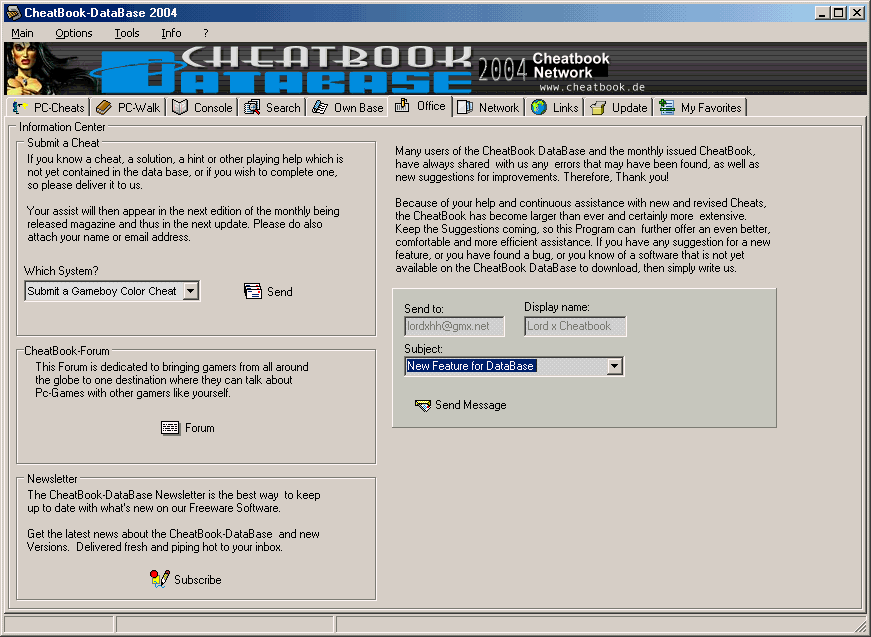Click the Search tab icon
Viewport: 871px width, 637px height.
(x=252, y=108)
